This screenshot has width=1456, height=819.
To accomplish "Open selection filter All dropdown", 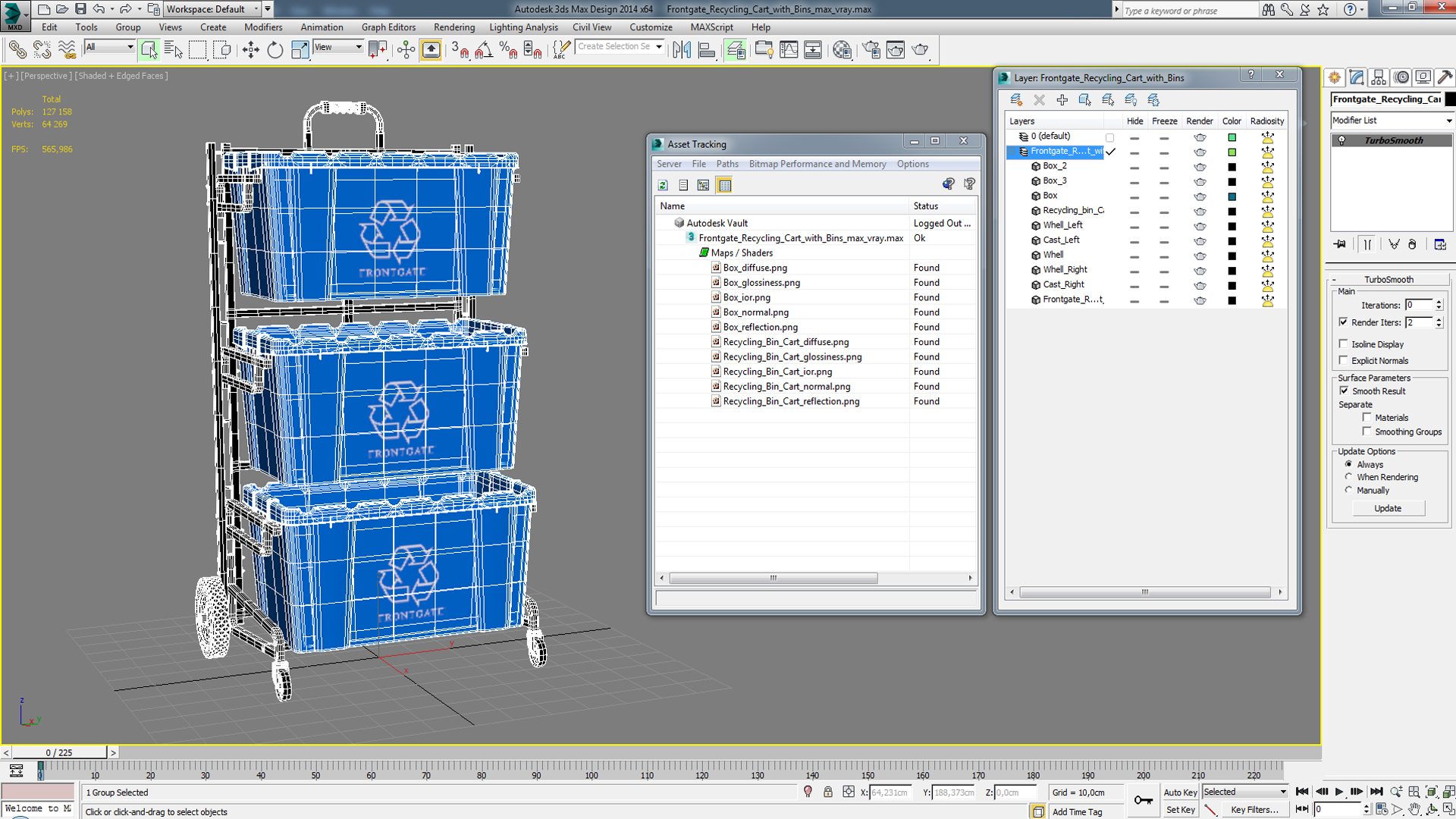I will (x=109, y=47).
